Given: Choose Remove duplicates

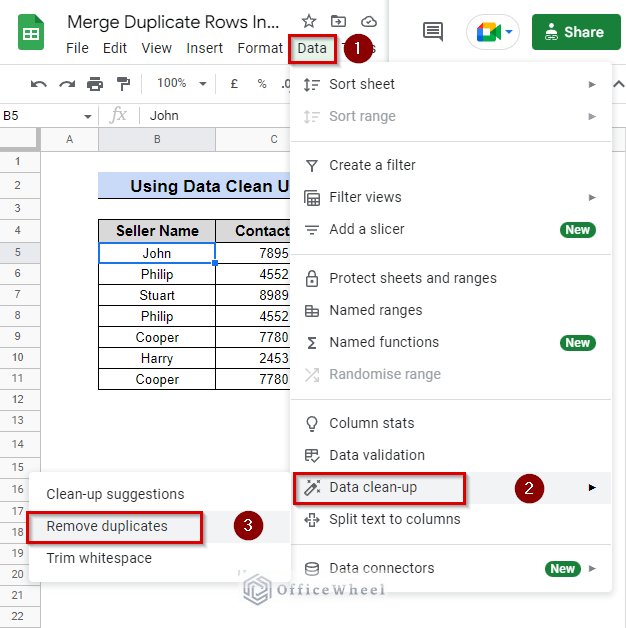Looking at the screenshot, I should [x=159, y=526].
